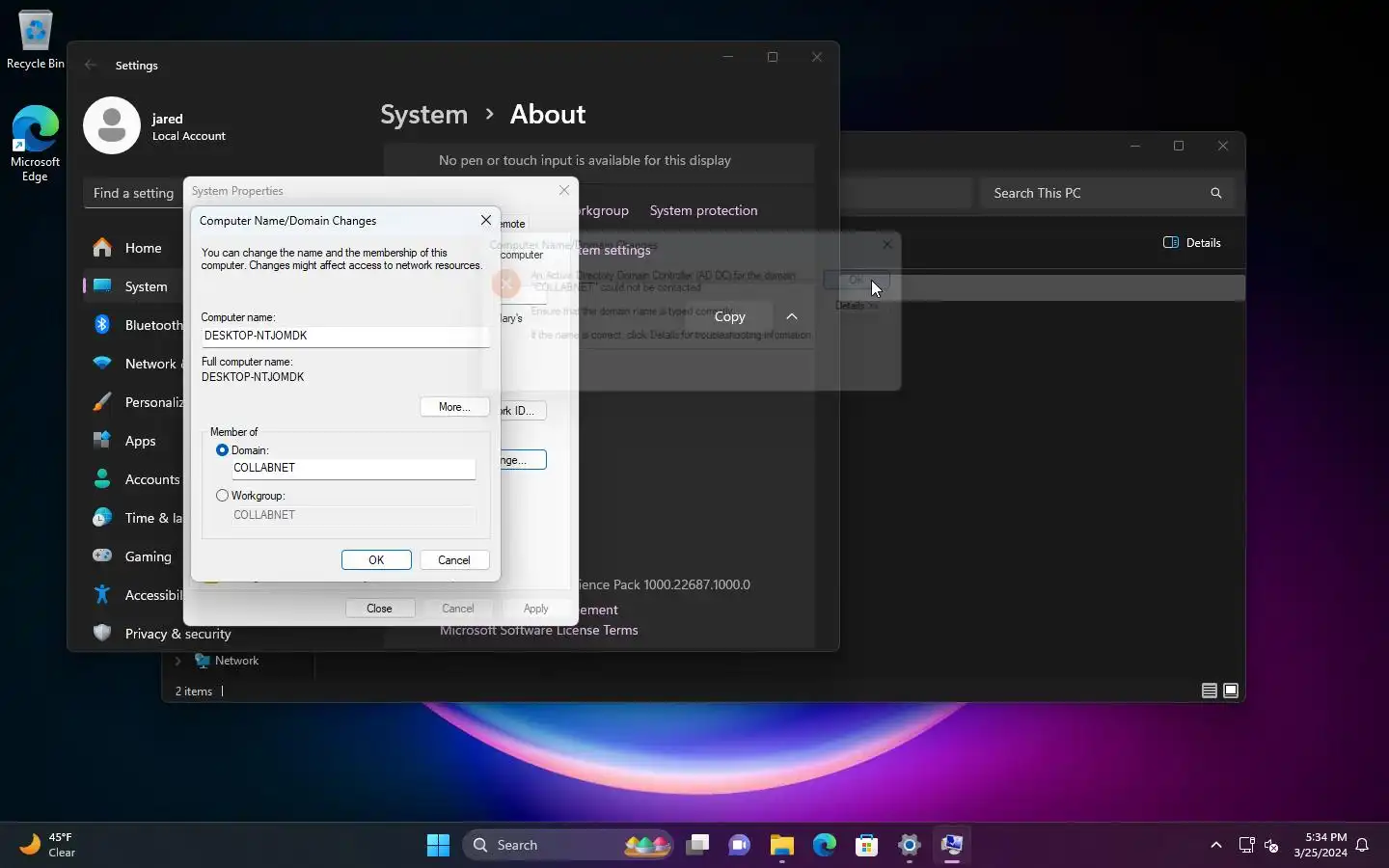Image resolution: width=1389 pixels, height=868 pixels.
Task: Select the Workgroup radio button
Action: coord(223,496)
